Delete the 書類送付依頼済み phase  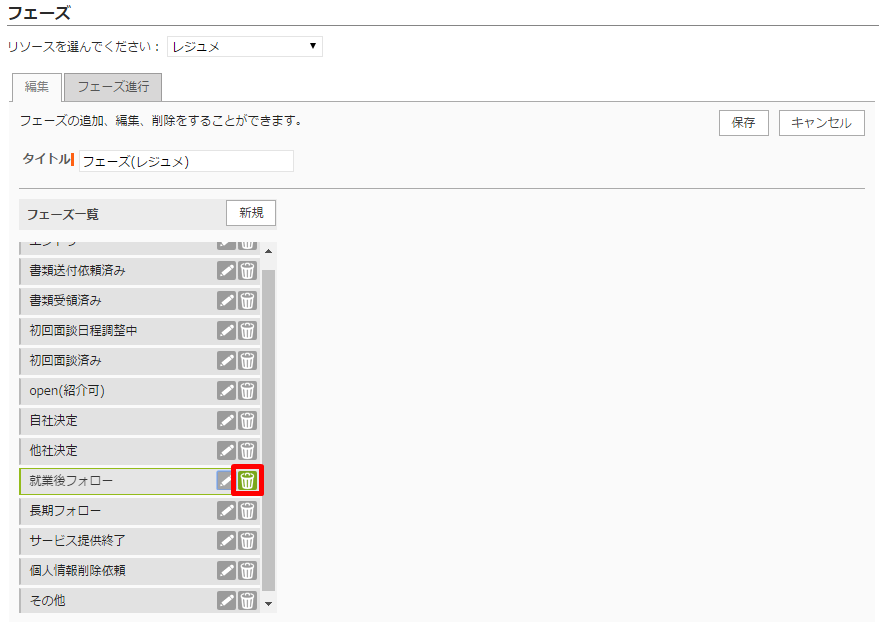click(247, 271)
